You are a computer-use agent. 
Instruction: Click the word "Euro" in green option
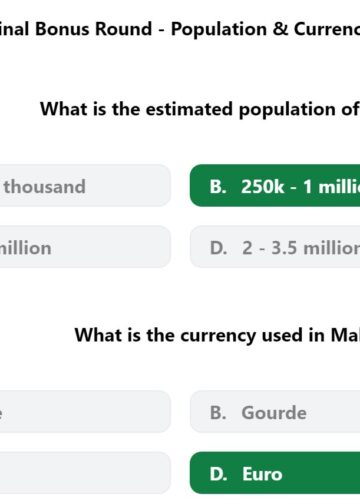tap(262, 474)
